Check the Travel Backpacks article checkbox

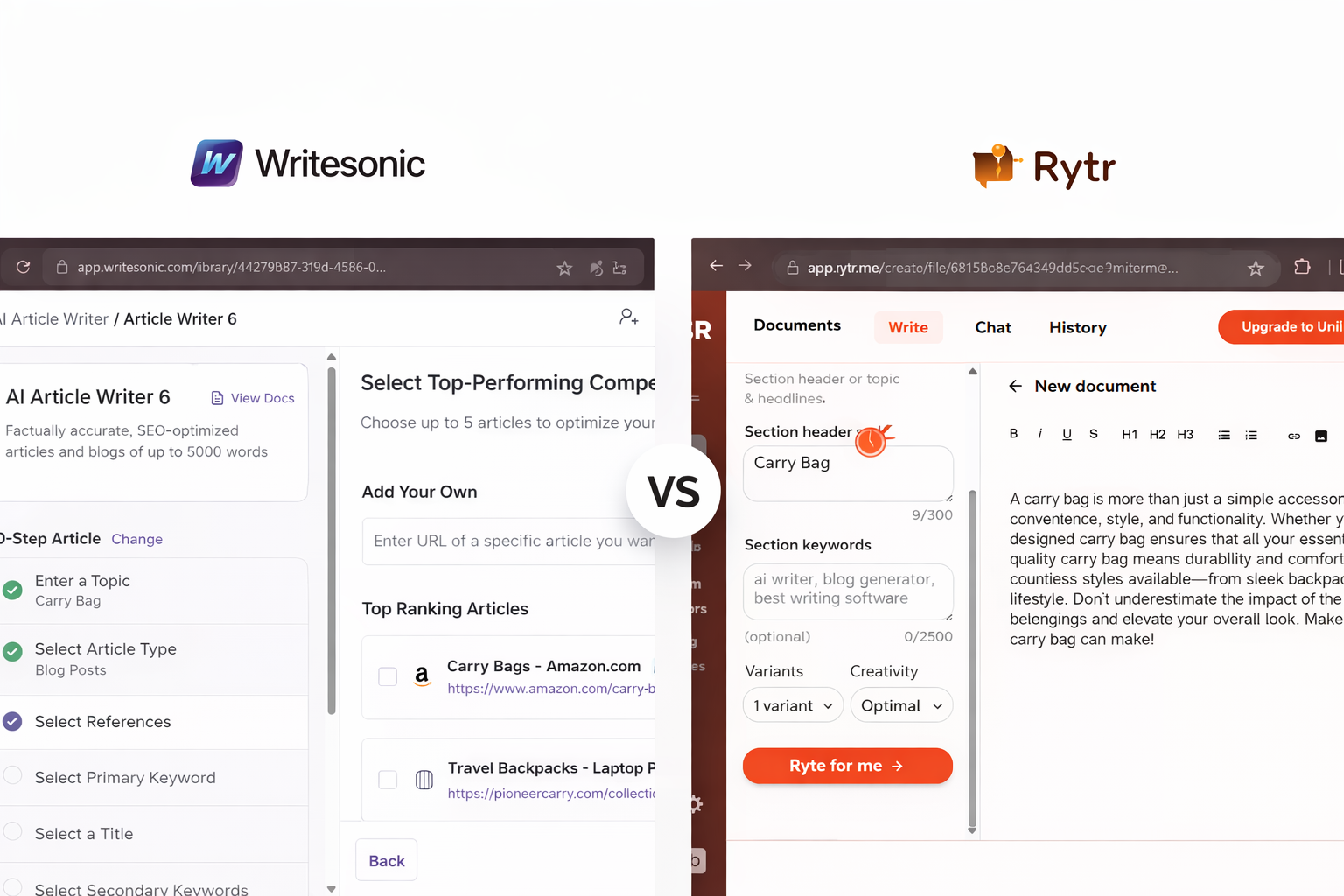point(388,780)
